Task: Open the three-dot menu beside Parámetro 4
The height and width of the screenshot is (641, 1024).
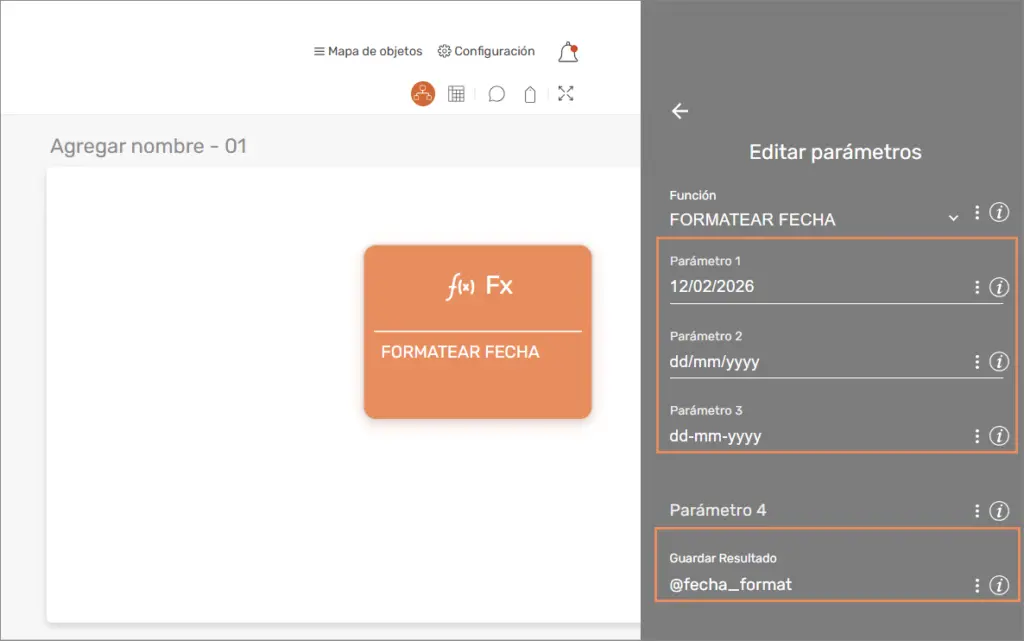Action: (977, 511)
